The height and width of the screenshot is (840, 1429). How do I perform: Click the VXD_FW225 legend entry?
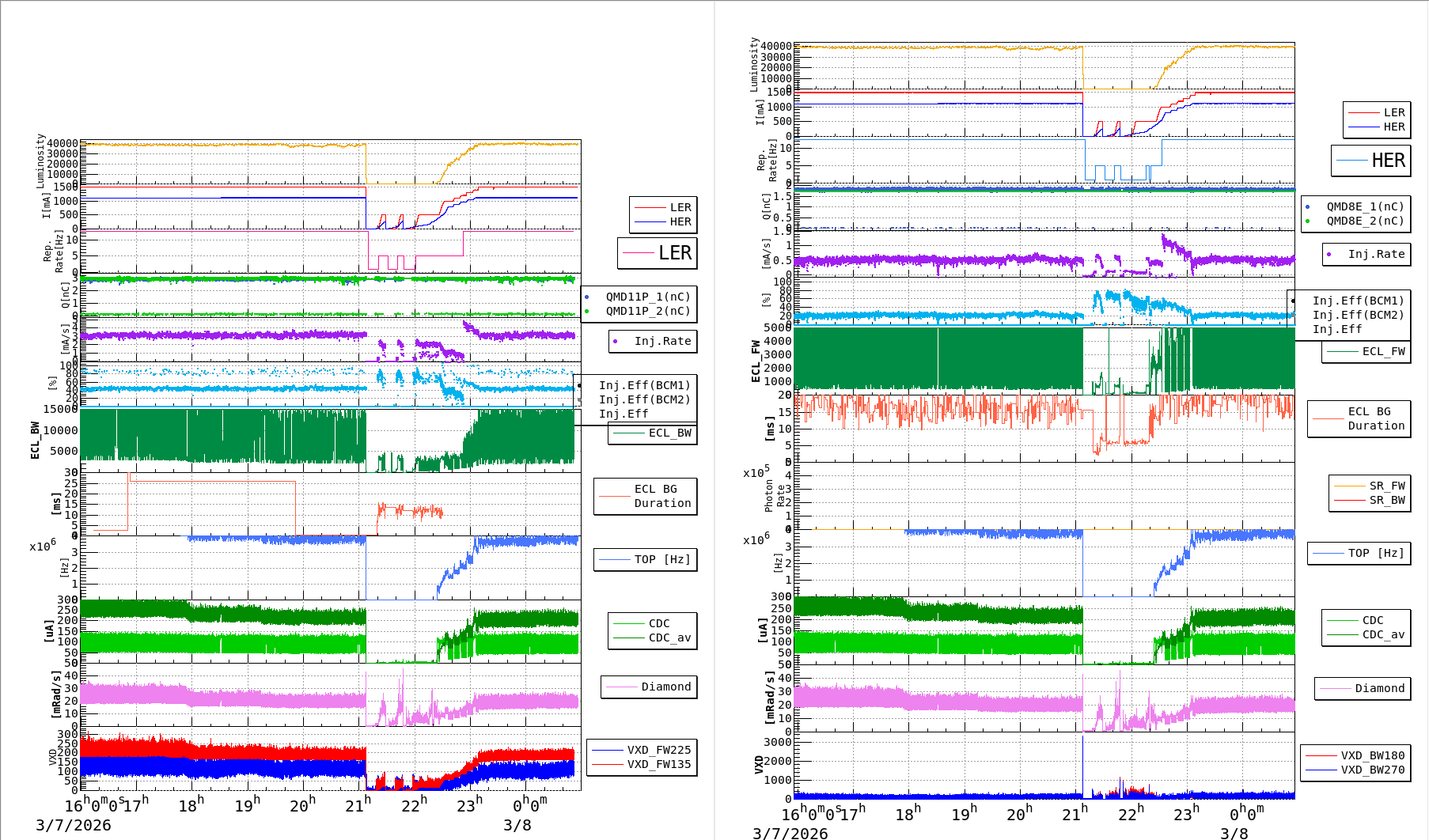pos(658,750)
